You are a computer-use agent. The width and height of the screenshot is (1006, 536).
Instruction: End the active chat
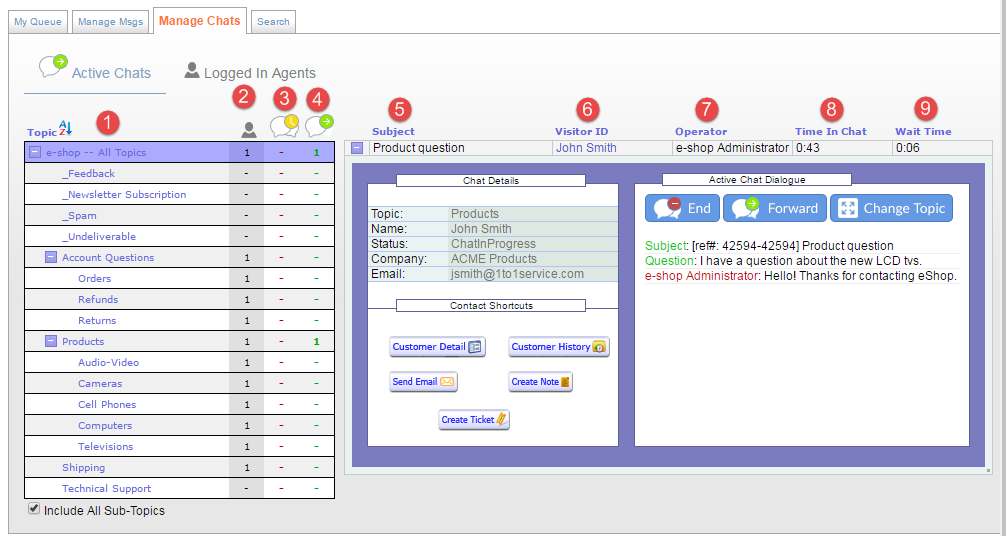[x=682, y=208]
